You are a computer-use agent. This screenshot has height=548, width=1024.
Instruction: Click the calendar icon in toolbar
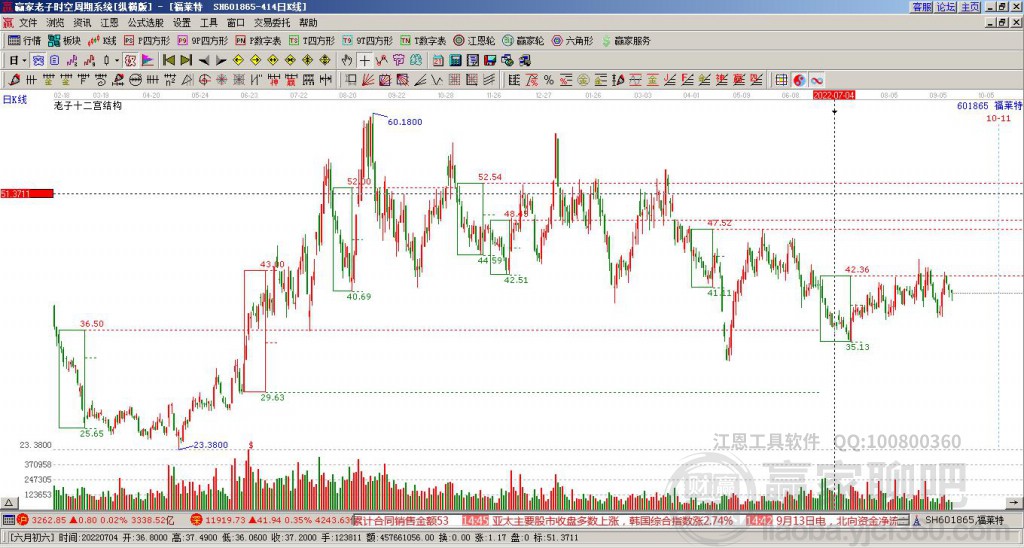coord(438,61)
